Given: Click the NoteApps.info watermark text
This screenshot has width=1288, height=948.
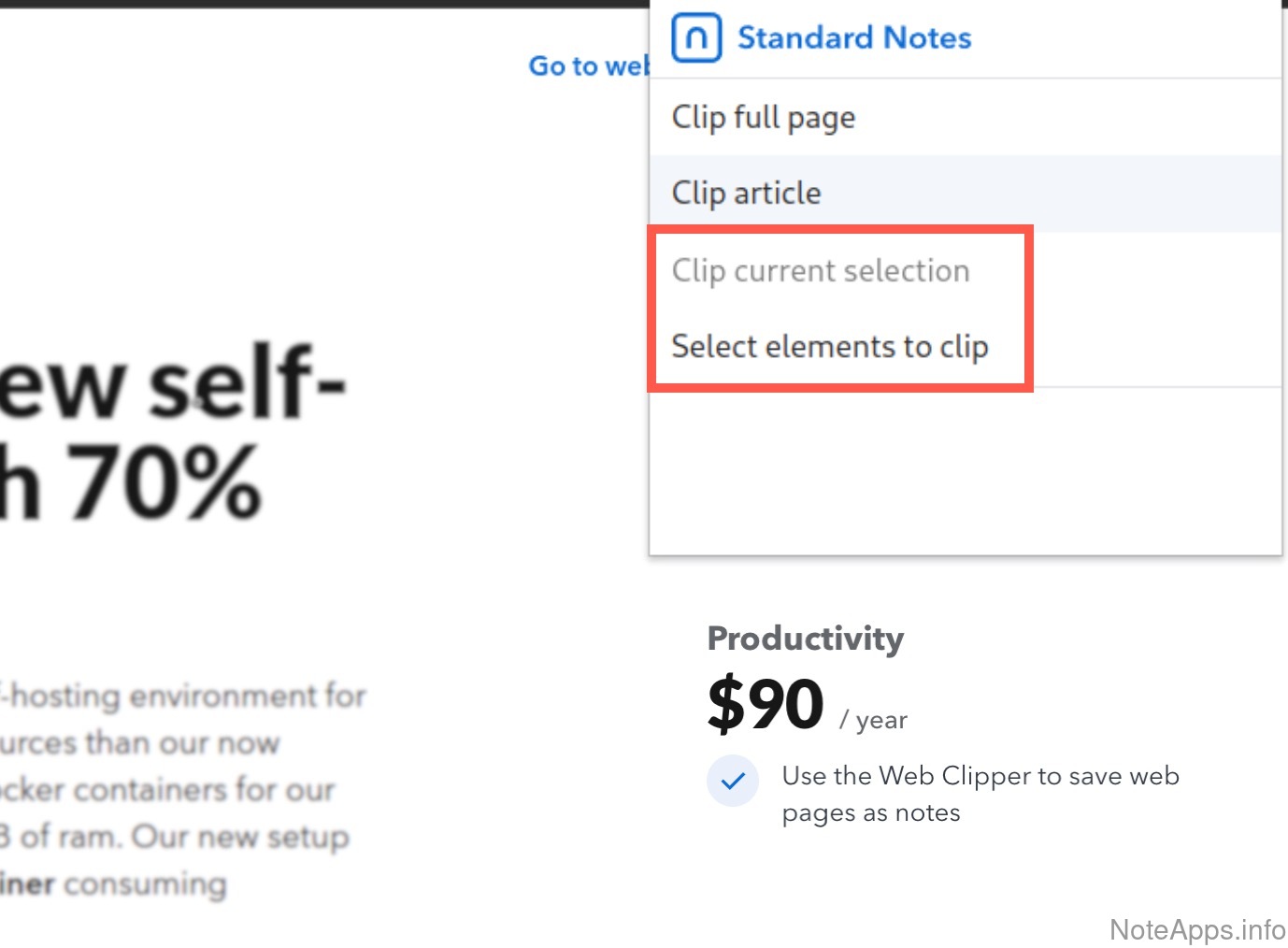Looking at the screenshot, I should pos(1197,929).
